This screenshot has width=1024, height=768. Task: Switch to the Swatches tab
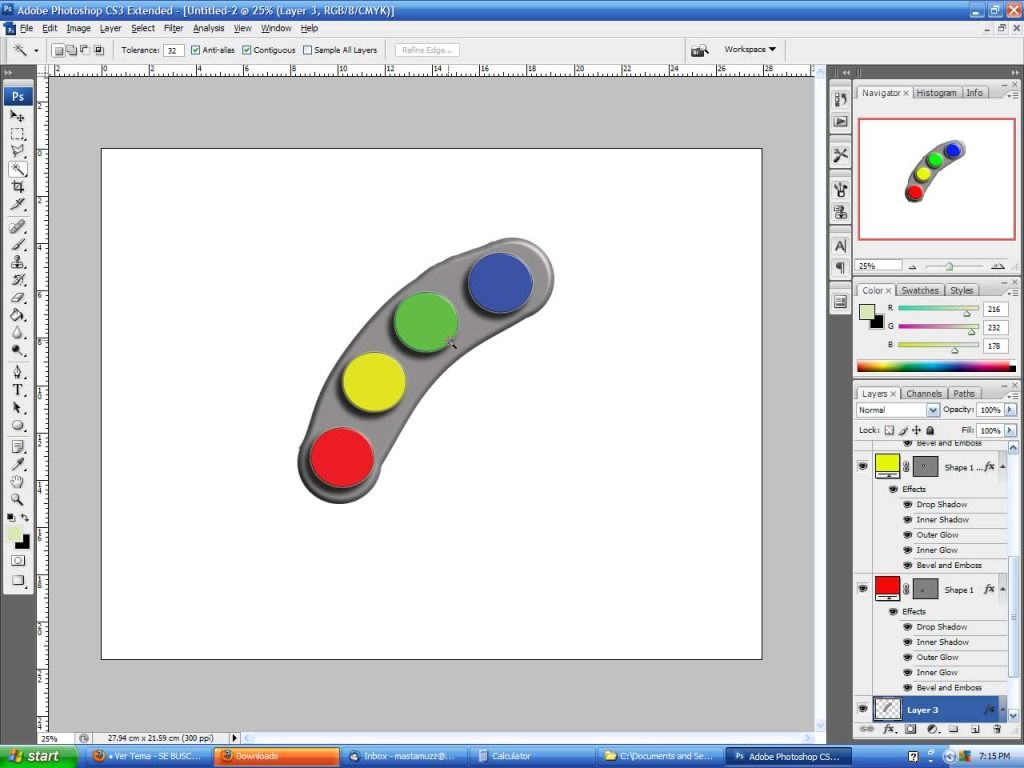[x=920, y=291]
